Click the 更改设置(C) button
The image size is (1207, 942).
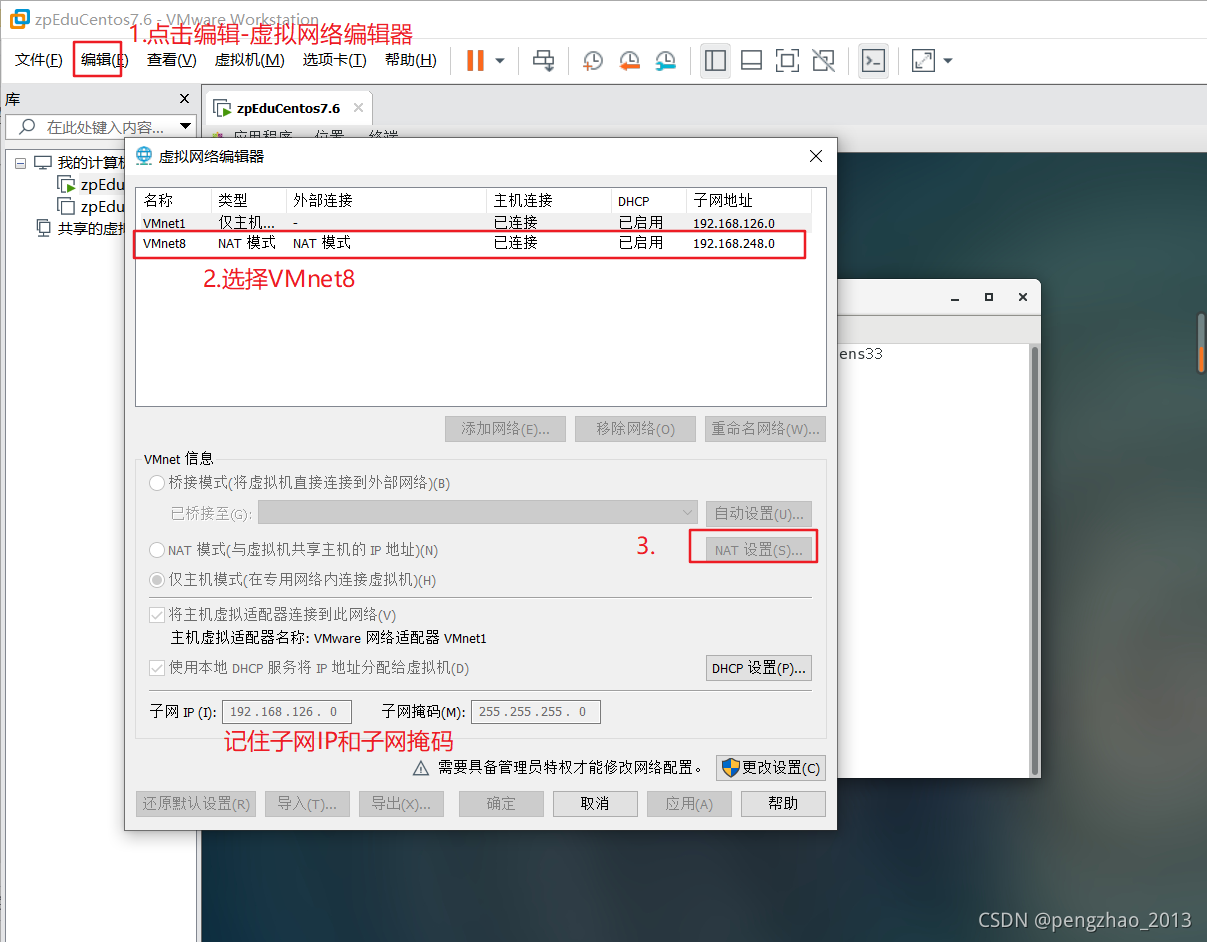pos(771,768)
